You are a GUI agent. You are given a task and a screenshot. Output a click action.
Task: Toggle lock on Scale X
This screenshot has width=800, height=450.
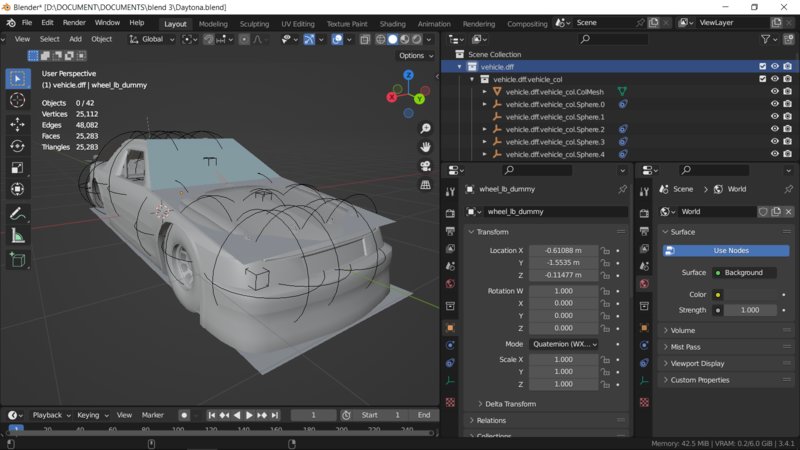point(605,360)
